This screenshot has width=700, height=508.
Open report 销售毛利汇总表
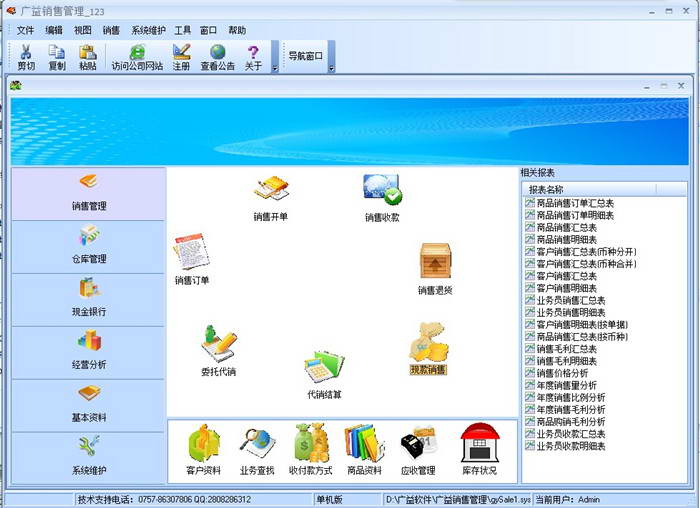tap(566, 348)
